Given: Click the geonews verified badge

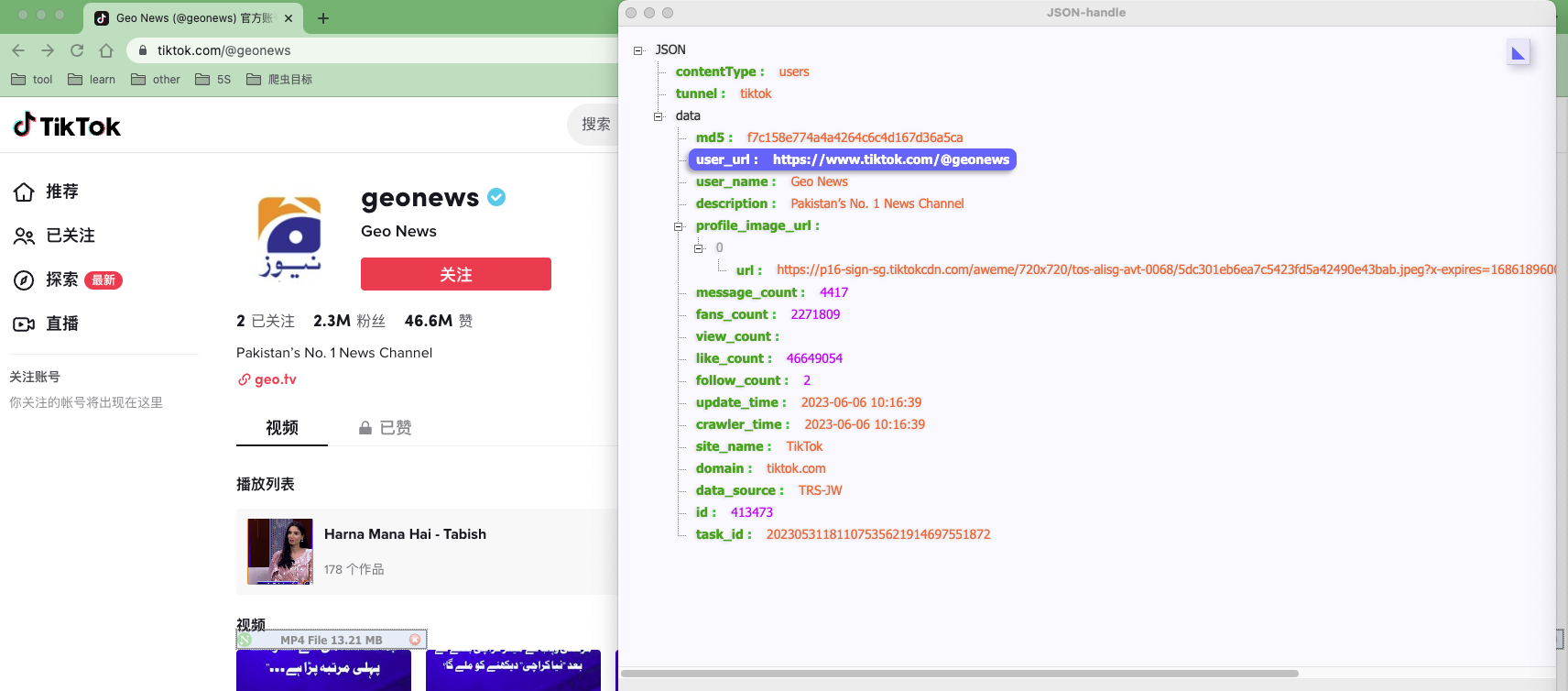Looking at the screenshot, I should tap(496, 197).
